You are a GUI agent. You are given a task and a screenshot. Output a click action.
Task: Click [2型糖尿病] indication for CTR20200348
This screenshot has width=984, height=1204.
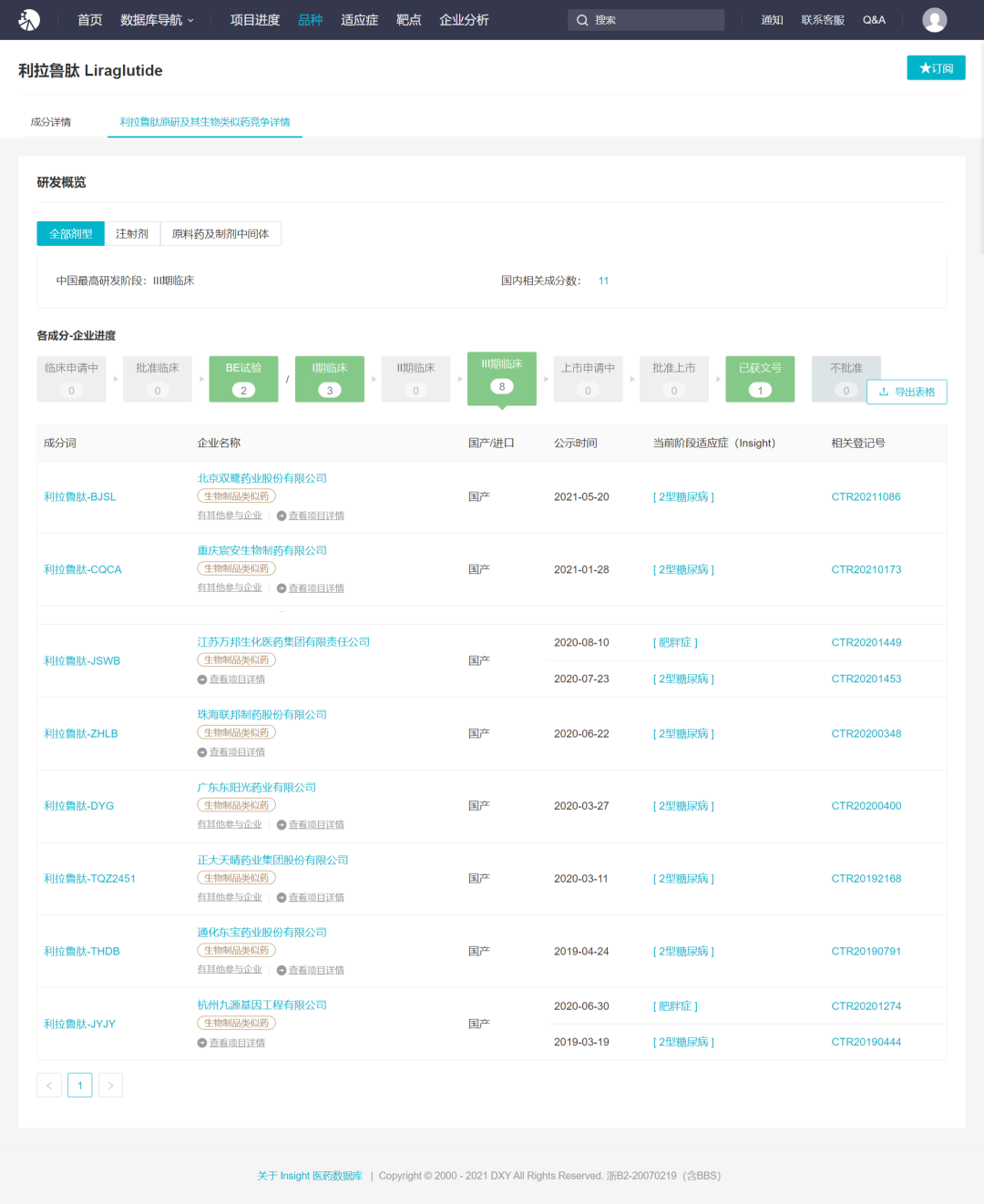click(683, 734)
